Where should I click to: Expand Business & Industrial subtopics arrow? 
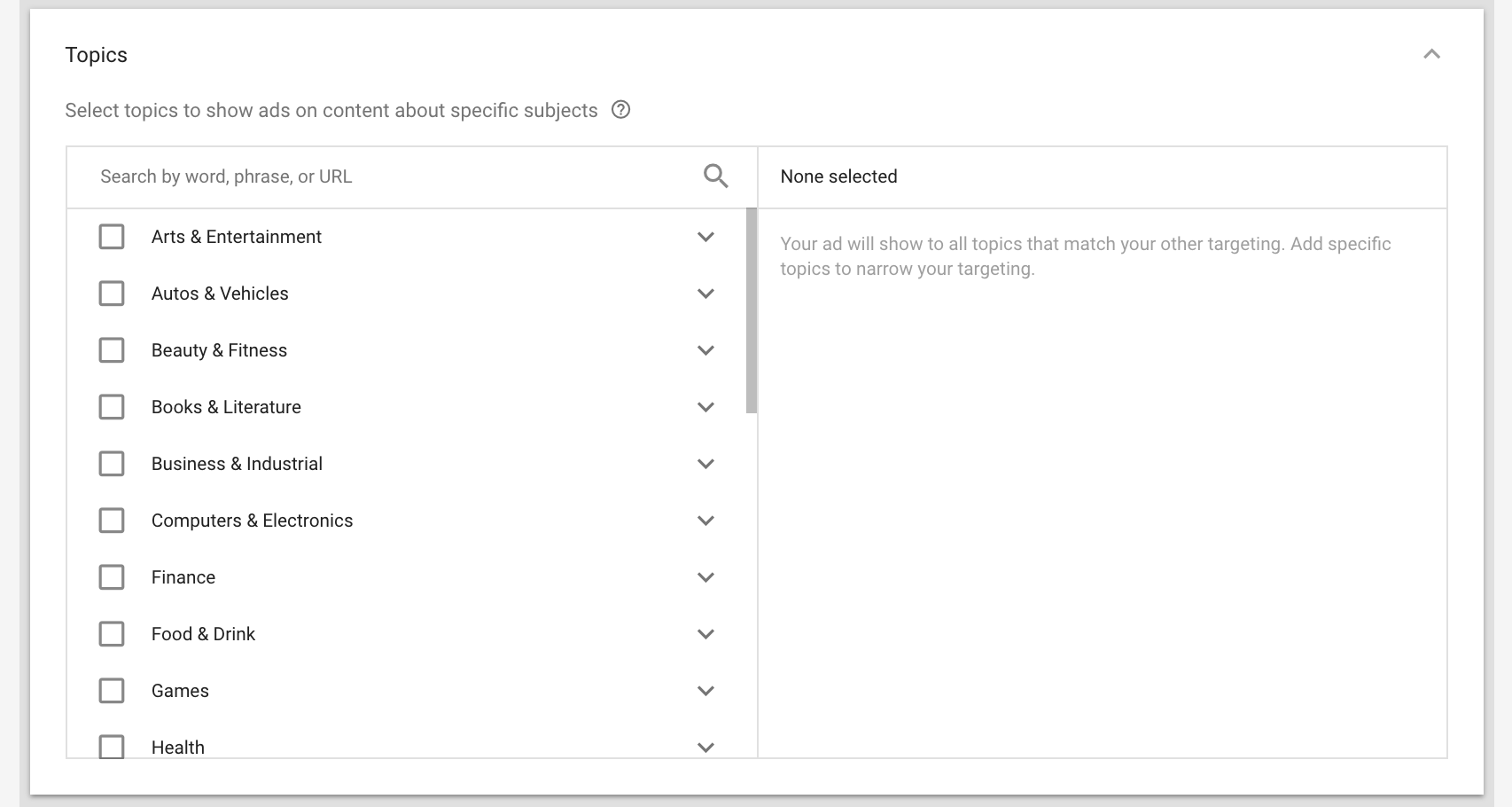[x=705, y=464]
